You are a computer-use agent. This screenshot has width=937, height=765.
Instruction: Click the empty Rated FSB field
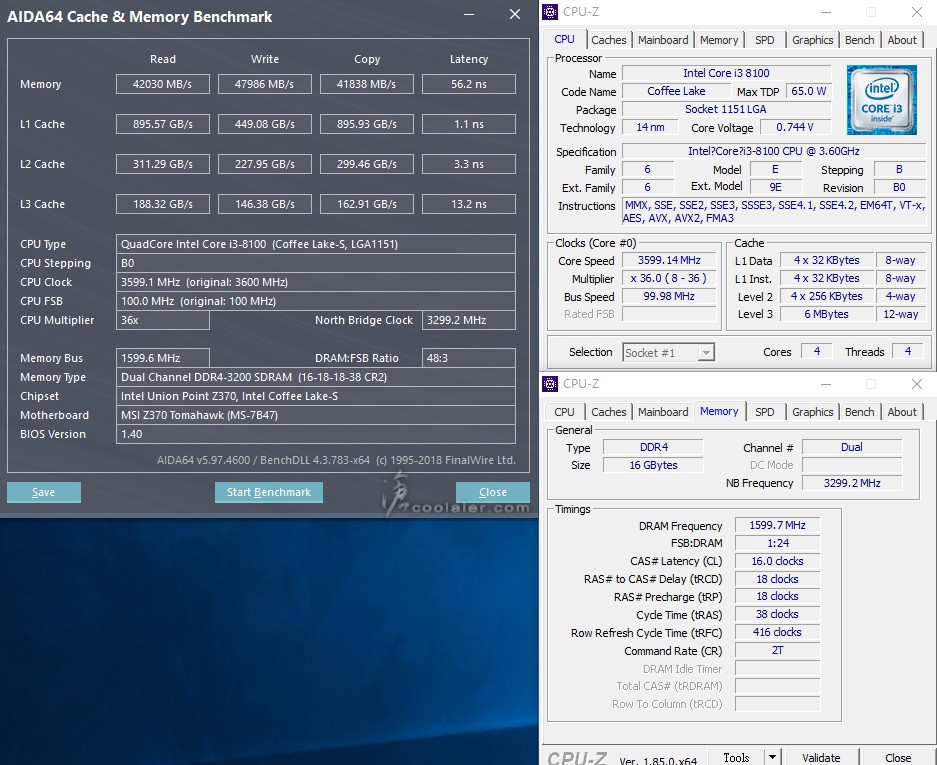point(669,314)
